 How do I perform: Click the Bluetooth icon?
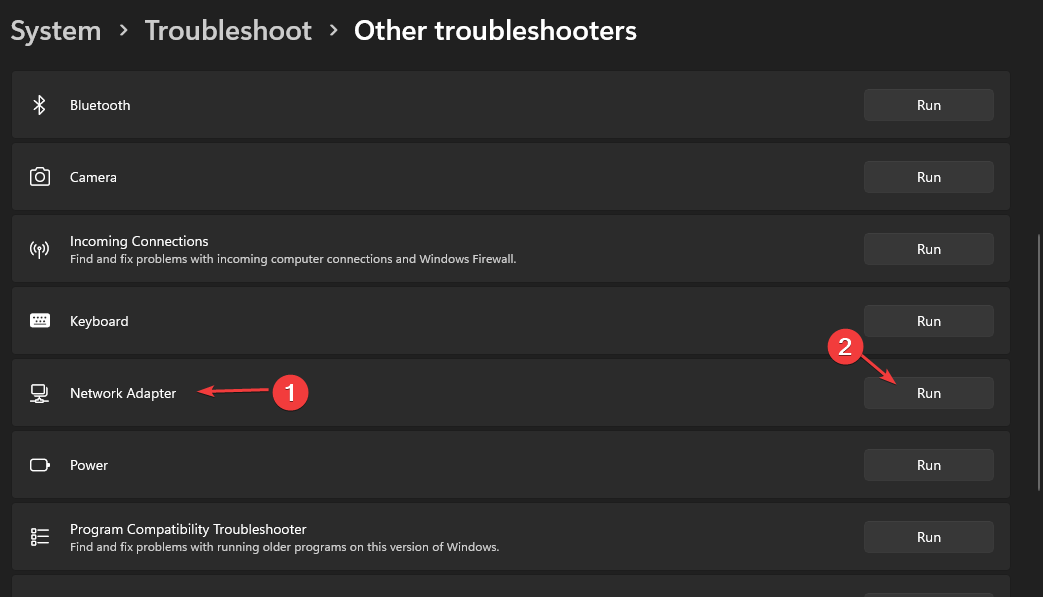point(40,105)
